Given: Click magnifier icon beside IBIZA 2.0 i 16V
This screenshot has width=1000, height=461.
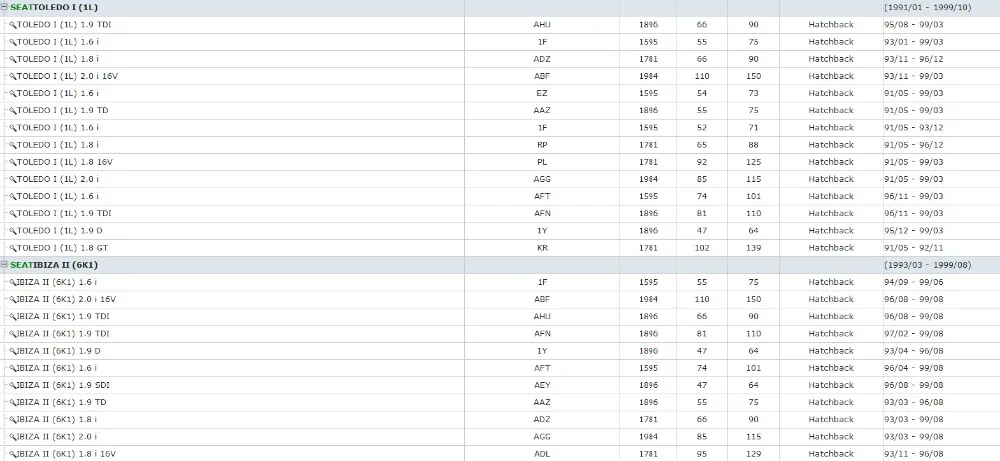Looking at the screenshot, I should [x=12, y=300].
